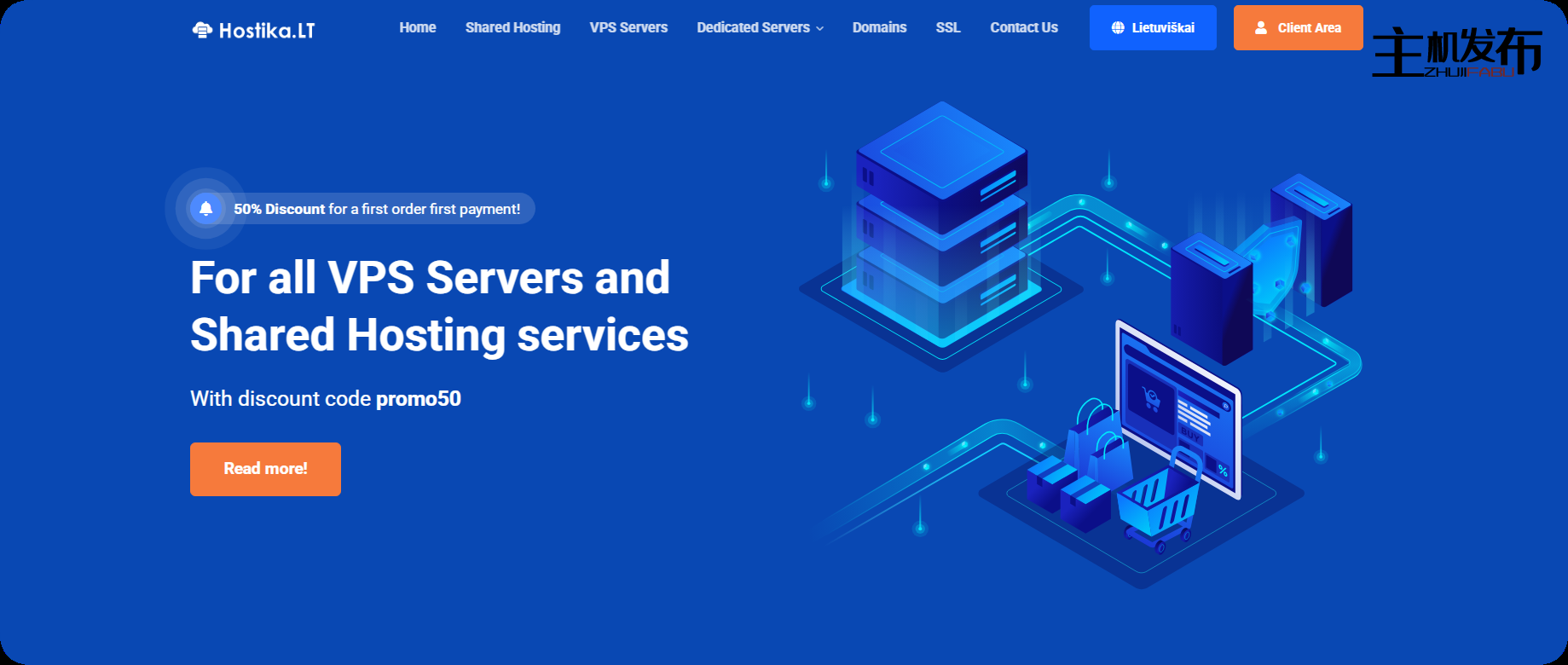Open the Contact Us page
This screenshot has height=665, width=1568.
(x=1023, y=28)
